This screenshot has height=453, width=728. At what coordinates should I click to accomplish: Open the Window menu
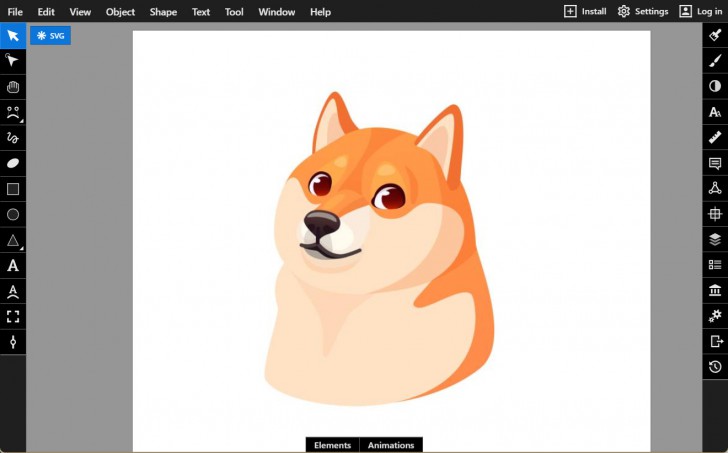(x=277, y=12)
